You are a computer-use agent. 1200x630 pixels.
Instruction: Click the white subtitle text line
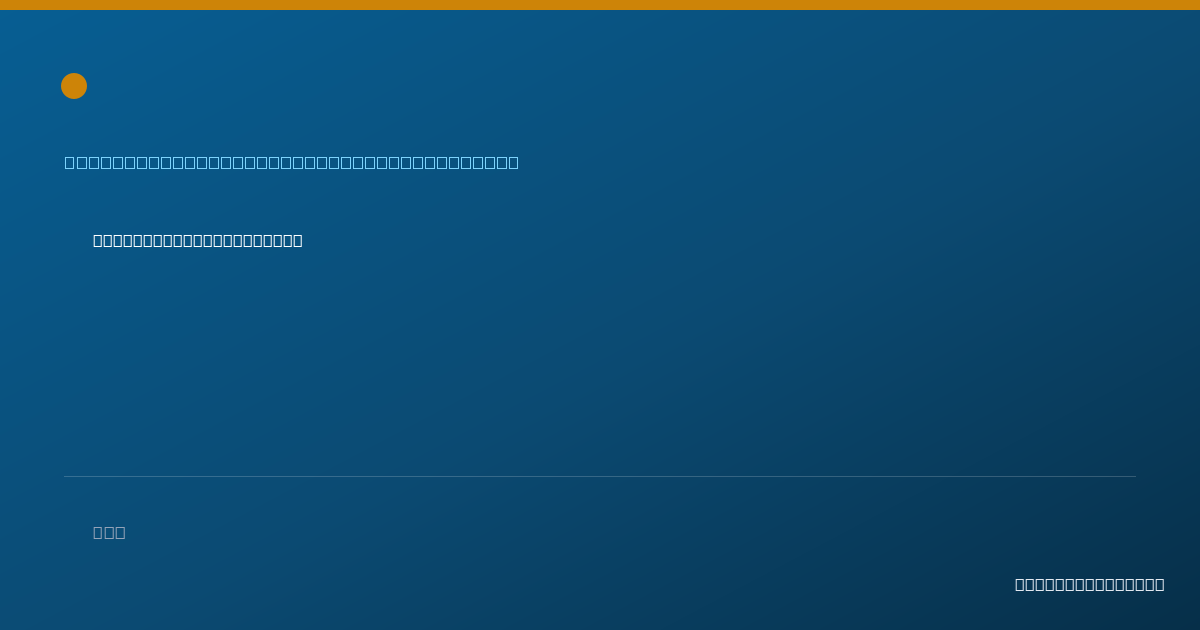pos(198,240)
